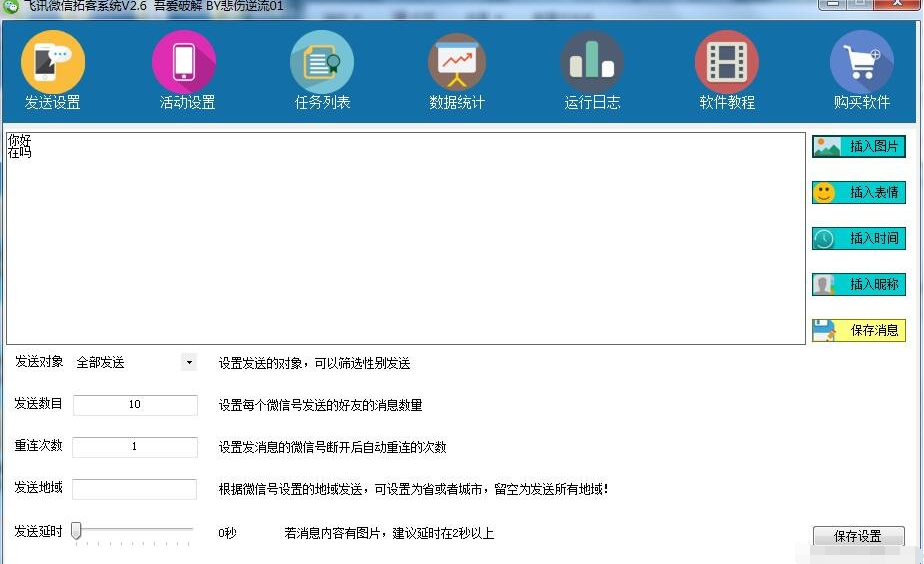Click the 全部发送 selected value text
The image size is (924, 564).
click(x=101, y=362)
